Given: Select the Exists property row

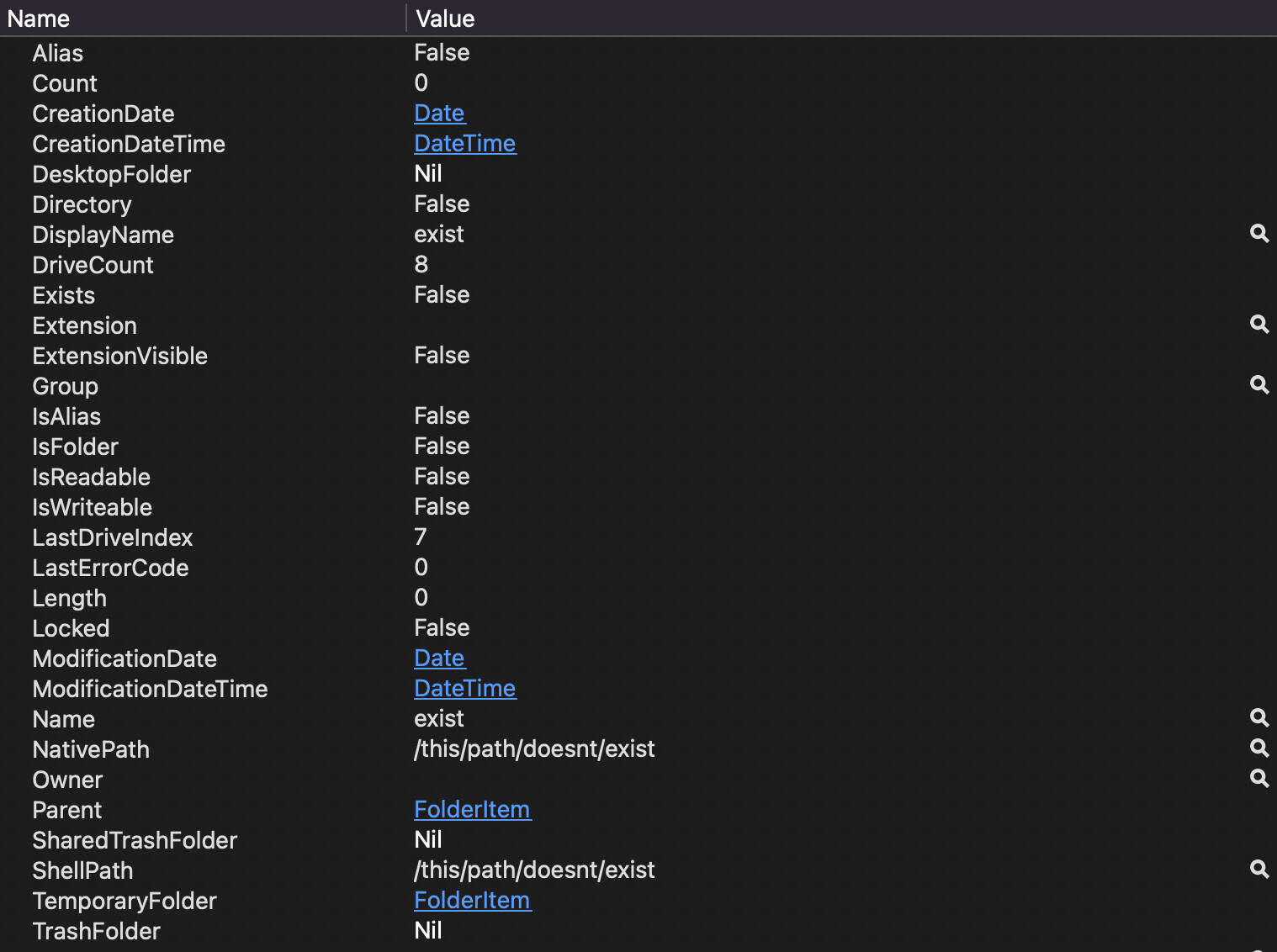Looking at the screenshot, I should (638, 295).
